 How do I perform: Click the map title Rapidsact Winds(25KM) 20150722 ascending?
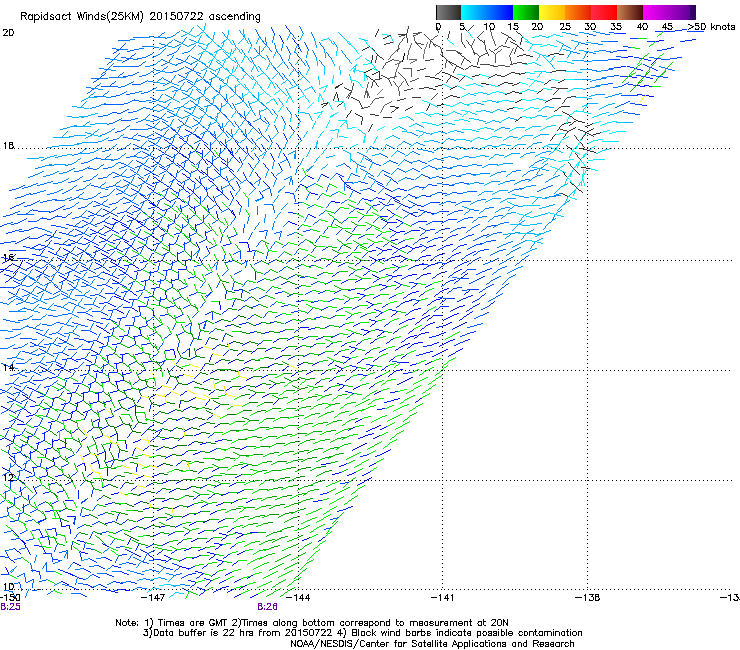140,17
